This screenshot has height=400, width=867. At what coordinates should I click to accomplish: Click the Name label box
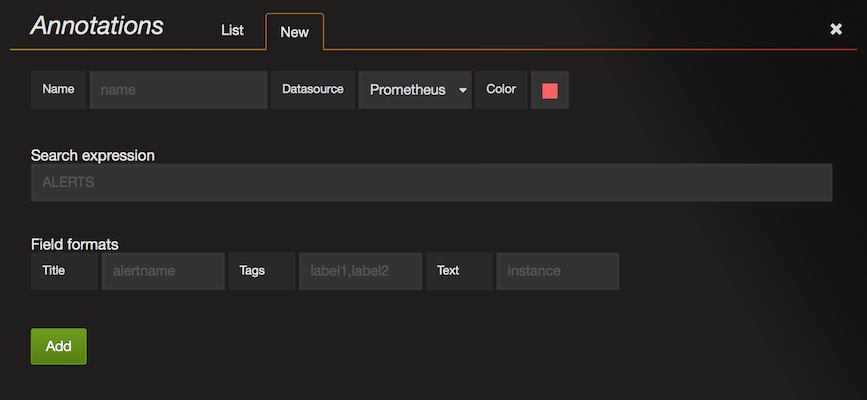pos(59,90)
